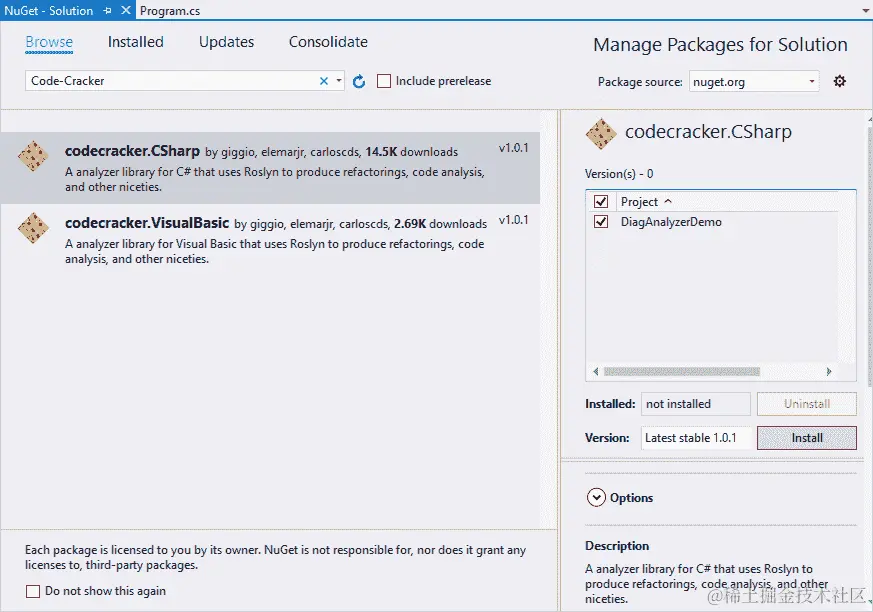Viewport: 873px width, 612px height.
Task: Refresh the package search results
Action: click(x=359, y=81)
